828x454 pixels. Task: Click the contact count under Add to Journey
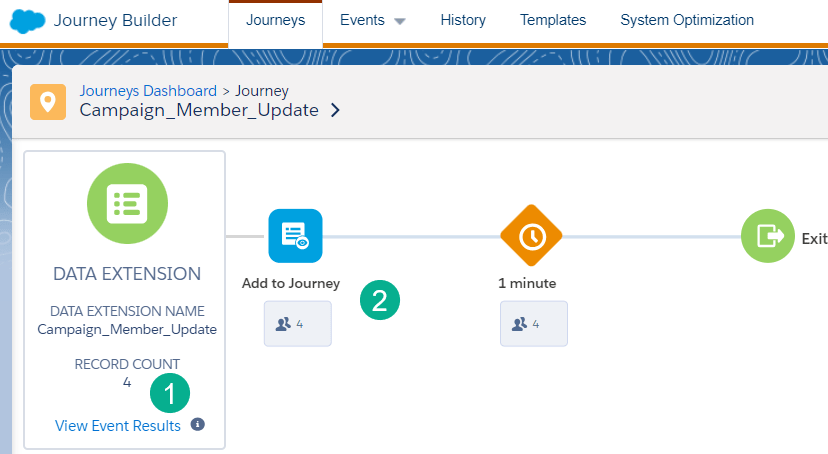coord(297,324)
